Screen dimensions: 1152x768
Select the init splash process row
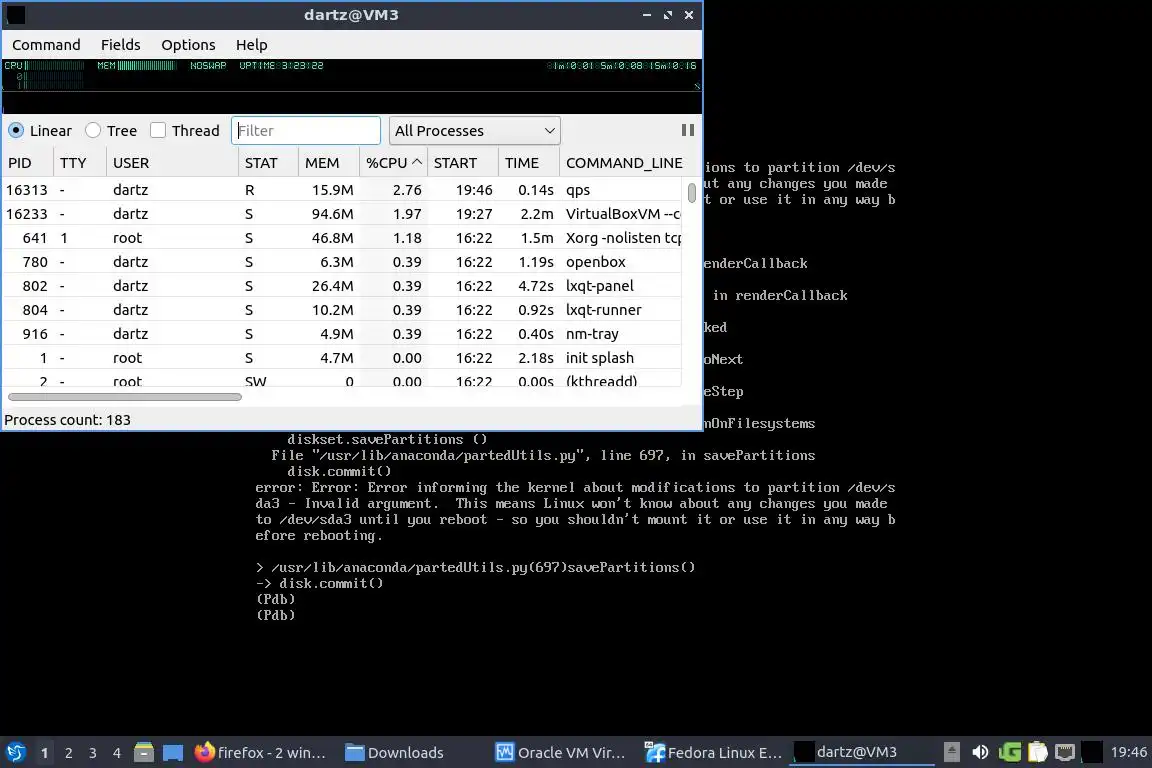pyautogui.click(x=342, y=358)
